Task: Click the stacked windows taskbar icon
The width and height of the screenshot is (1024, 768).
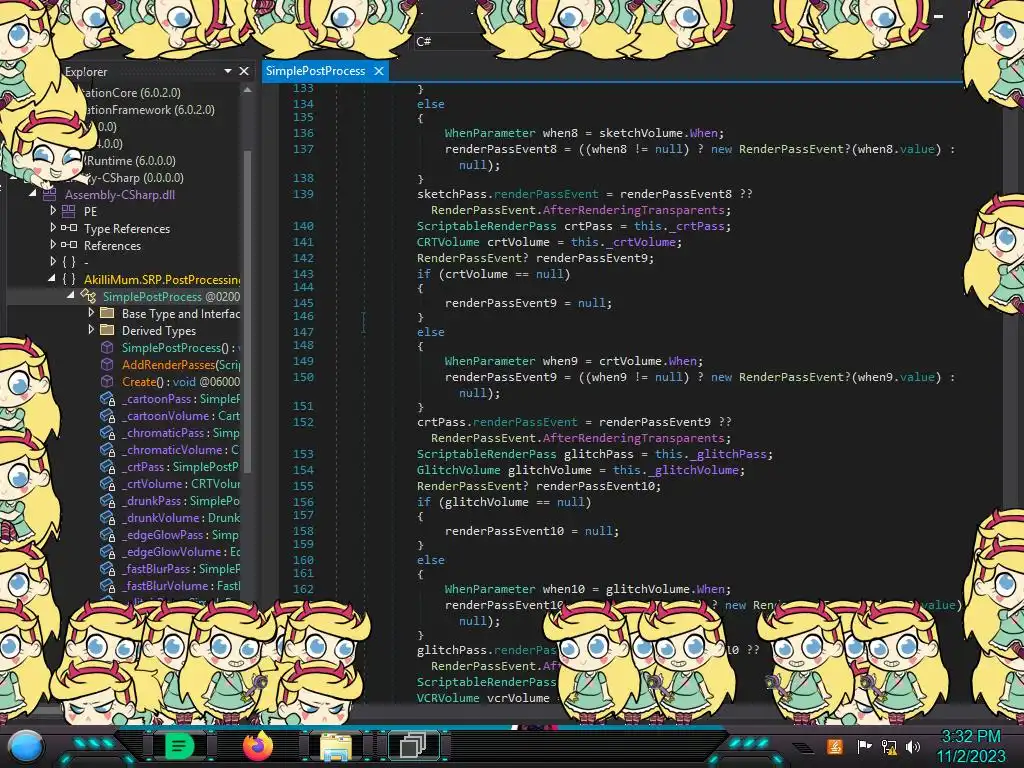Action: click(x=413, y=746)
